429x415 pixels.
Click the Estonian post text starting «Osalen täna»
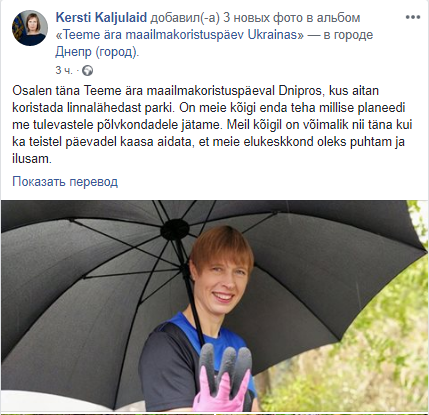(212, 125)
